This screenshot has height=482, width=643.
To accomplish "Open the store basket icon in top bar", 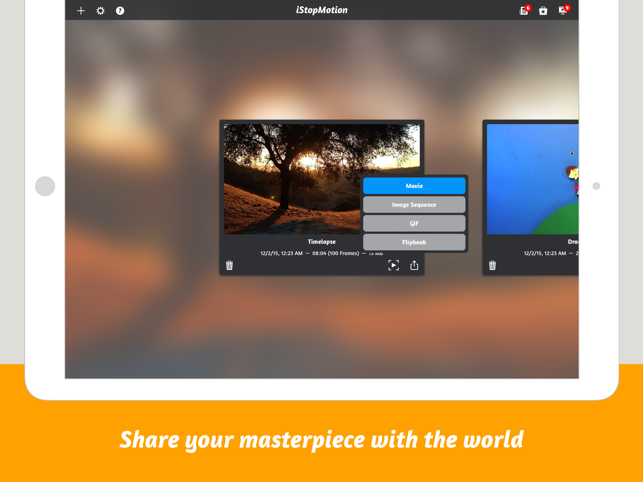I will click(543, 11).
